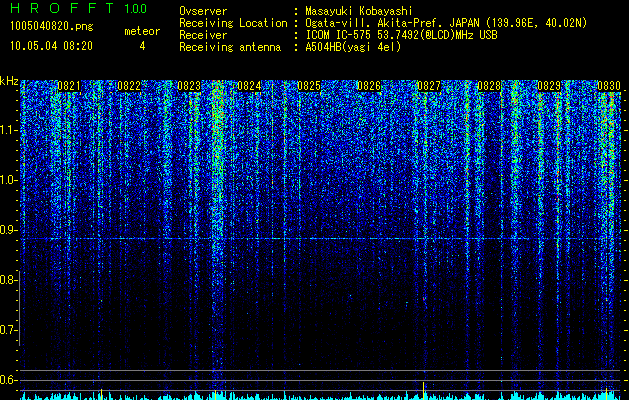This screenshot has height=400, width=629.
Task: Click the HROFFT program title
Action: click(x=62, y=8)
